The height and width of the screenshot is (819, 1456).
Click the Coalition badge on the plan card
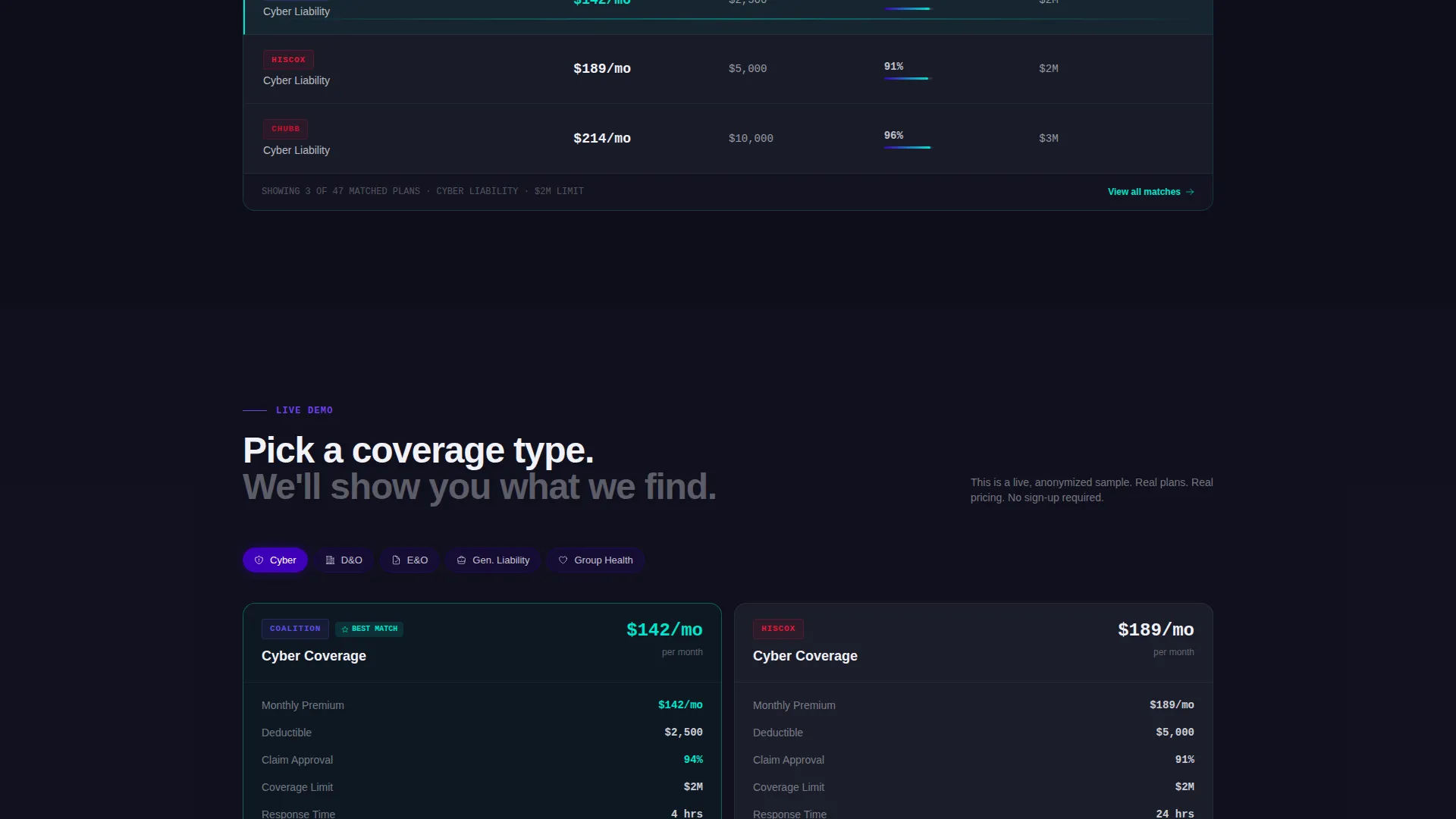tap(295, 629)
